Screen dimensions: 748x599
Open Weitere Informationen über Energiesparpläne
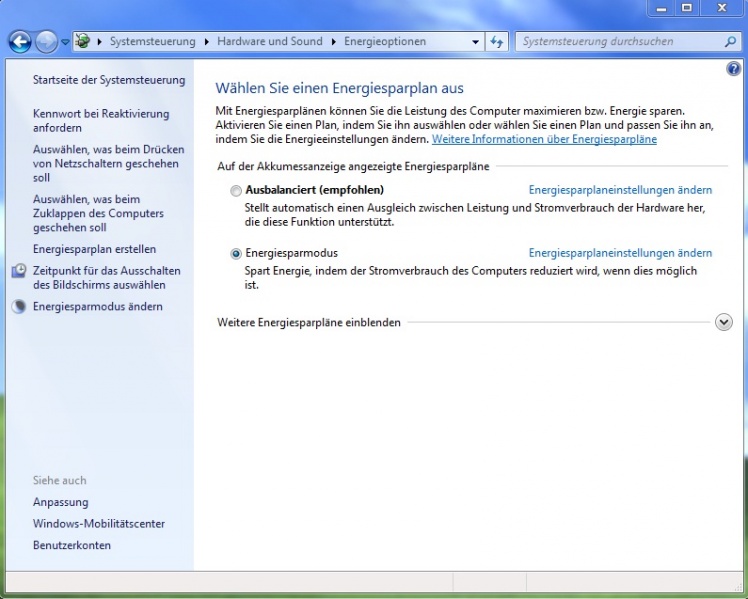coord(544,139)
